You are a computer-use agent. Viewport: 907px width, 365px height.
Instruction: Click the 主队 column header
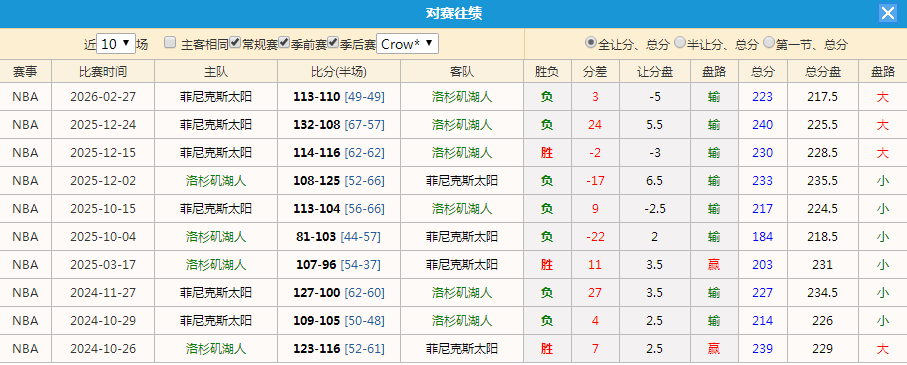pos(216,72)
